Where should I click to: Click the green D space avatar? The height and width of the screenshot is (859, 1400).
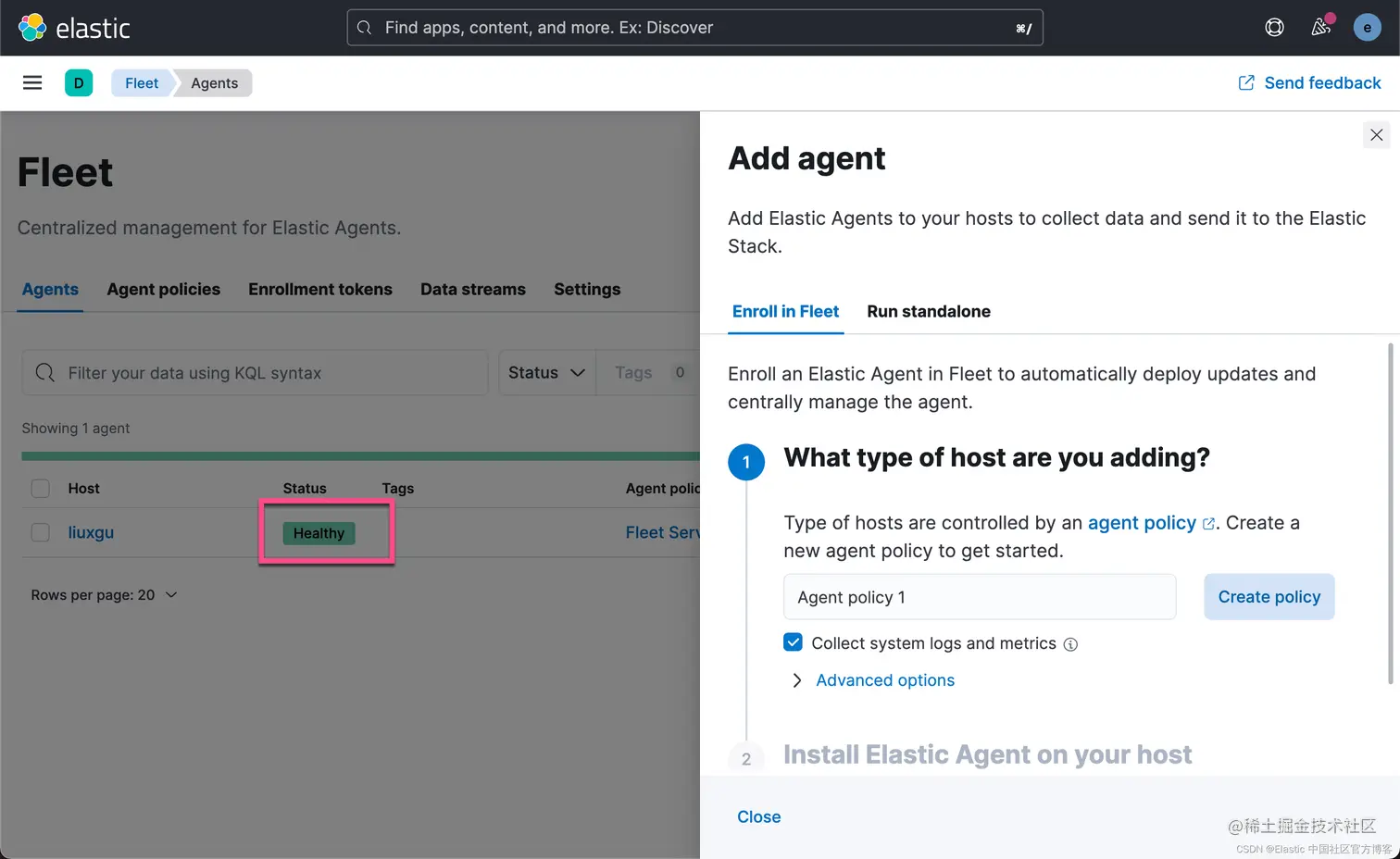(x=79, y=82)
